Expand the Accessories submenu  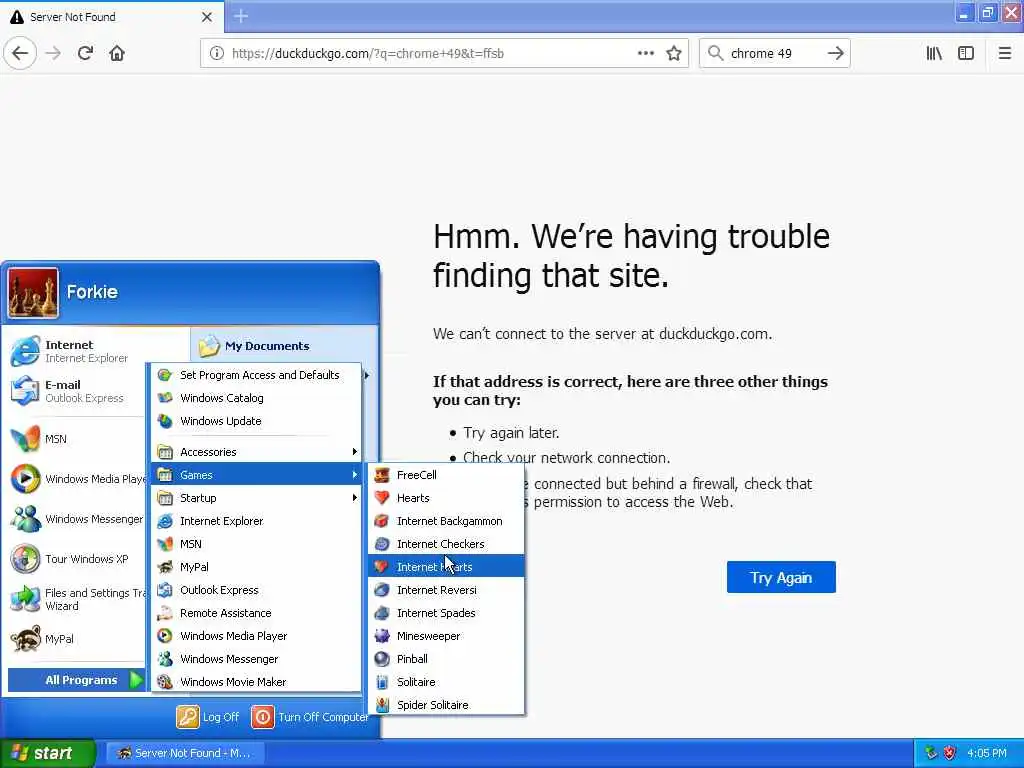256,451
